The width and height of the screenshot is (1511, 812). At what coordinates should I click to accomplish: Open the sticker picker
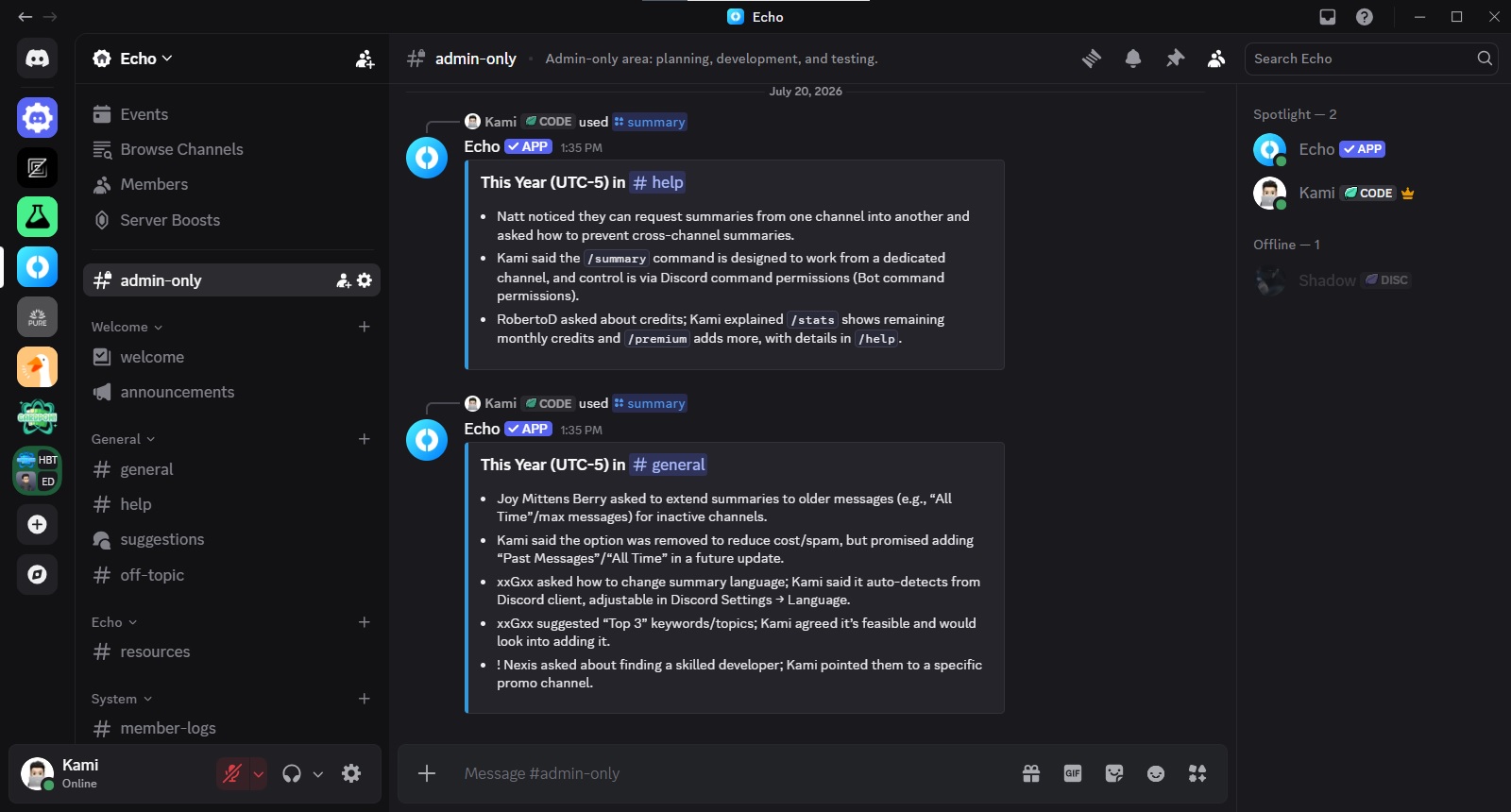coord(1114,774)
